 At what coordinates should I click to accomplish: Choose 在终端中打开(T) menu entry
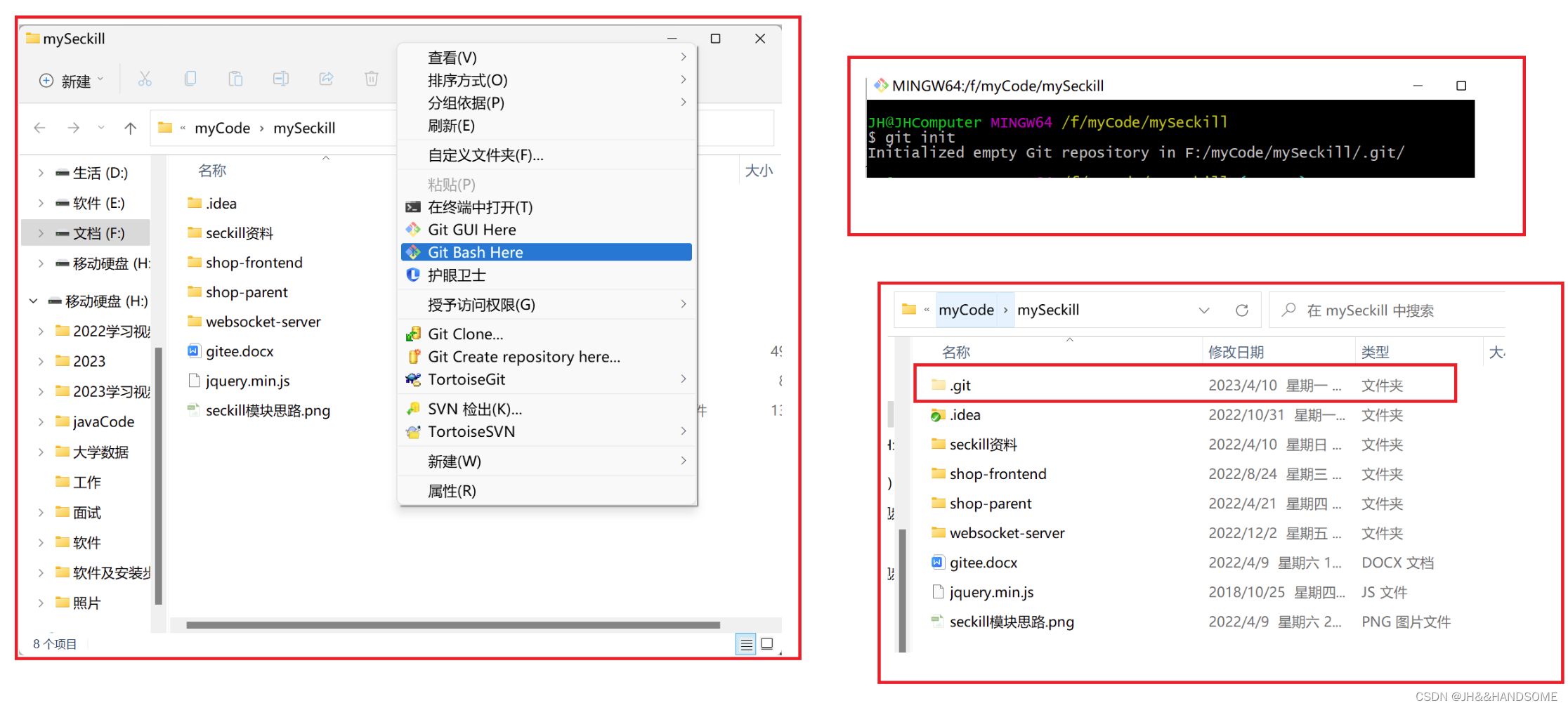[x=547, y=207]
